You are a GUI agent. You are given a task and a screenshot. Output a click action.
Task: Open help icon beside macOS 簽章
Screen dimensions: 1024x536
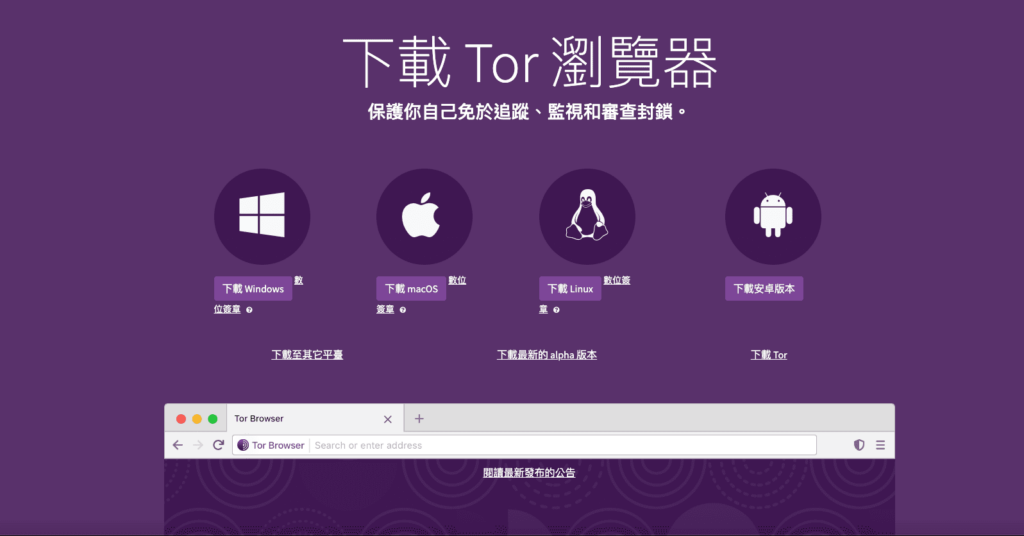point(403,310)
